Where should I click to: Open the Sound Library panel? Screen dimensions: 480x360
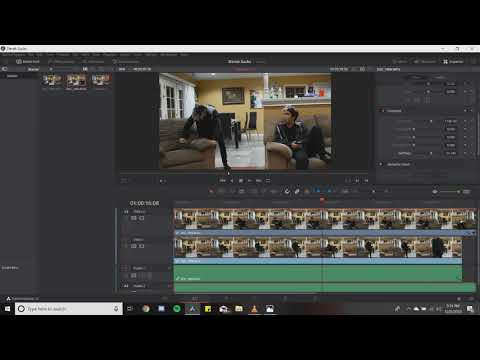pos(126,61)
